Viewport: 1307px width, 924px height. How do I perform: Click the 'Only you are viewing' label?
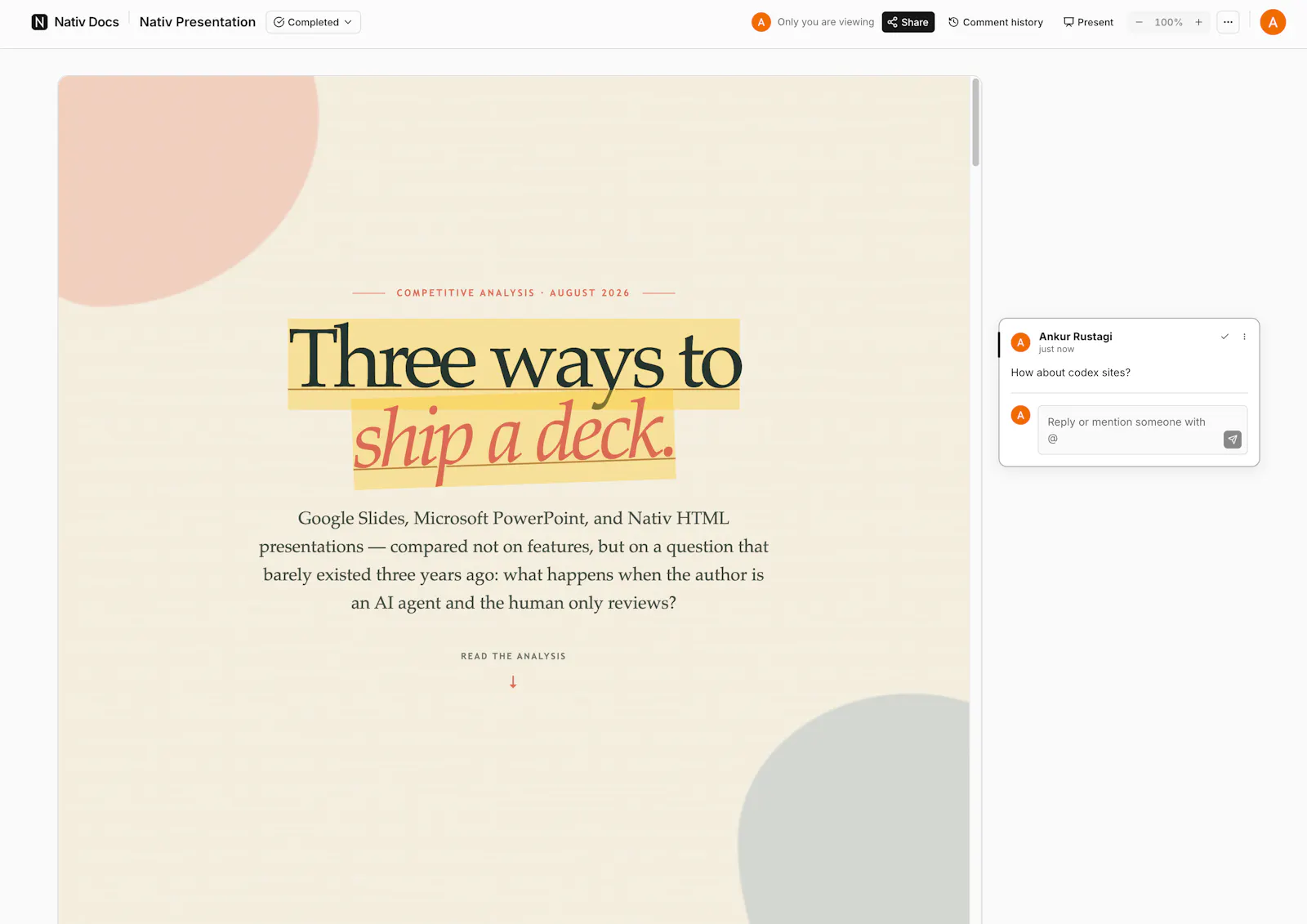tap(825, 22)
